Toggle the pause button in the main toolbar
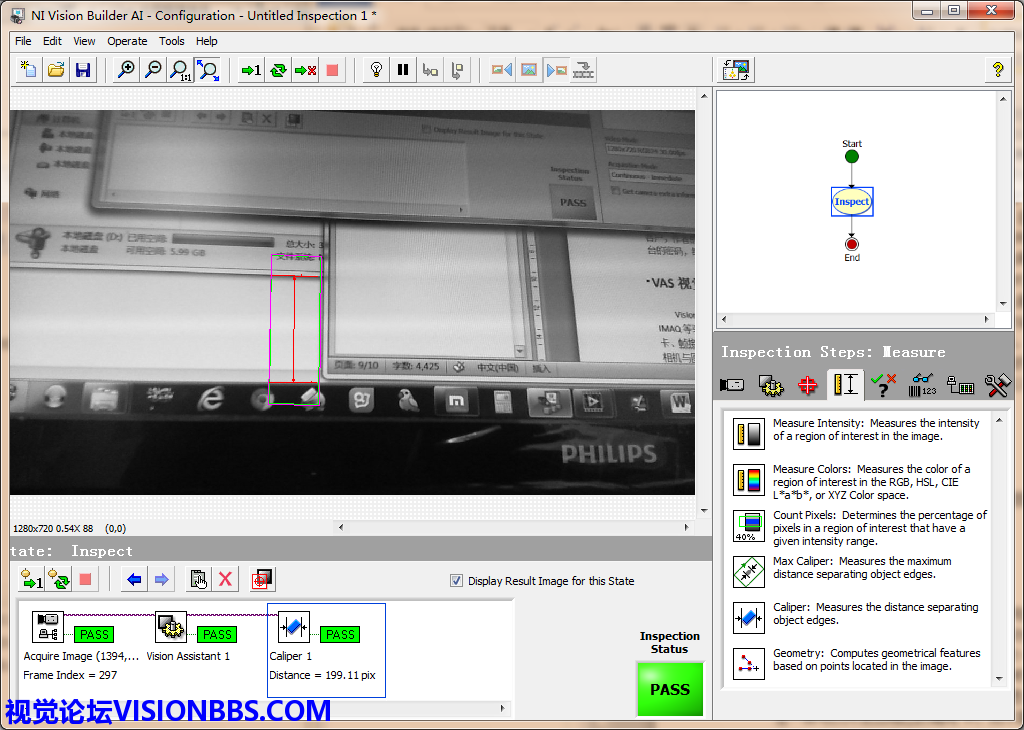Image resolution: width=1024 pixels, height=730 pixels. pos(403,70)
